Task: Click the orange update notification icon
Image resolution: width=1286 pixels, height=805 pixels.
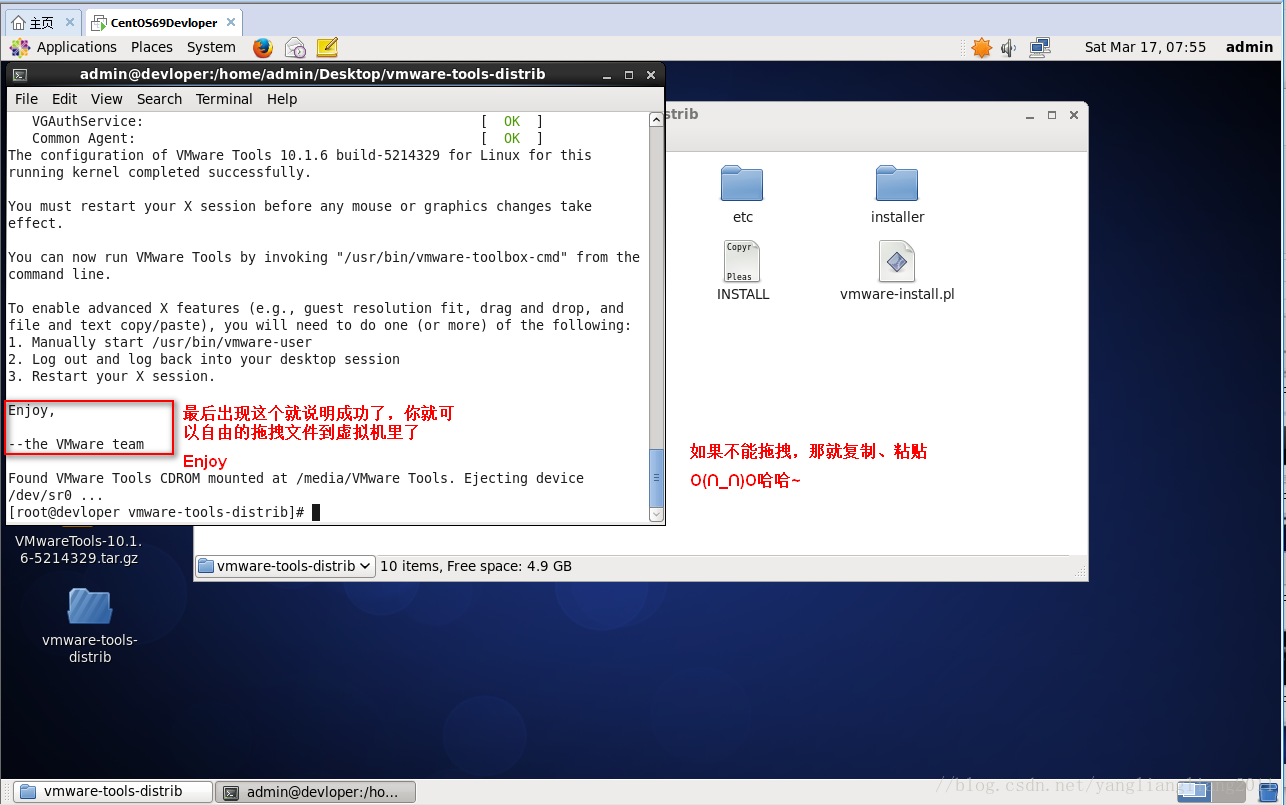Action: [x=982, y=47]
